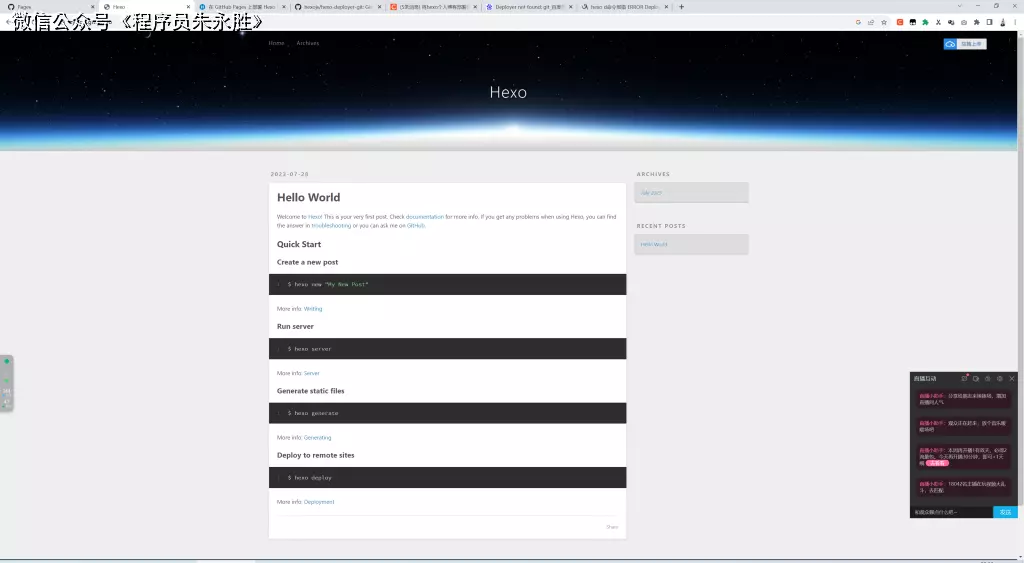This screenshot has width=1024, height=563.
Task: Follow the documentation link
Action: point(424,216)
